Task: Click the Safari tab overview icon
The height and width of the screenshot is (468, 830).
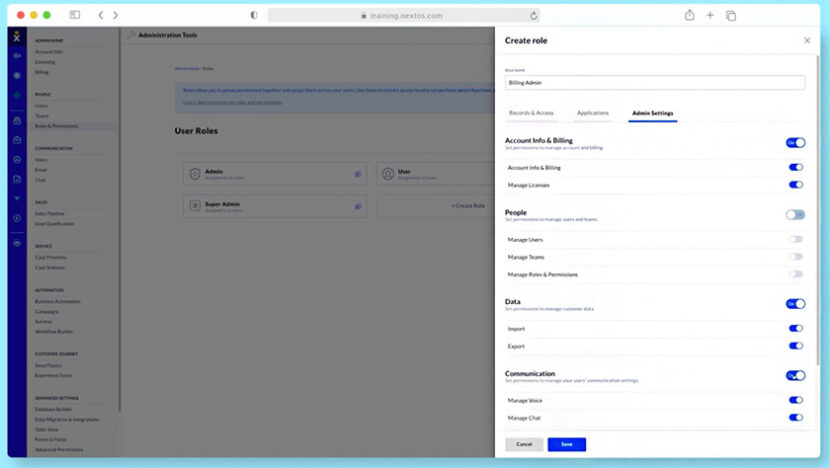Action: (731, 15)
